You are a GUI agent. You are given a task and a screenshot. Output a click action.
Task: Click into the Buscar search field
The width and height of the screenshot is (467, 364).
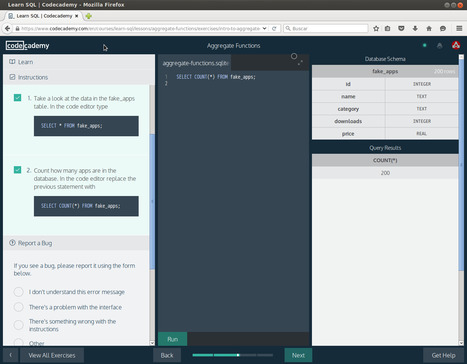pos(326,29)
